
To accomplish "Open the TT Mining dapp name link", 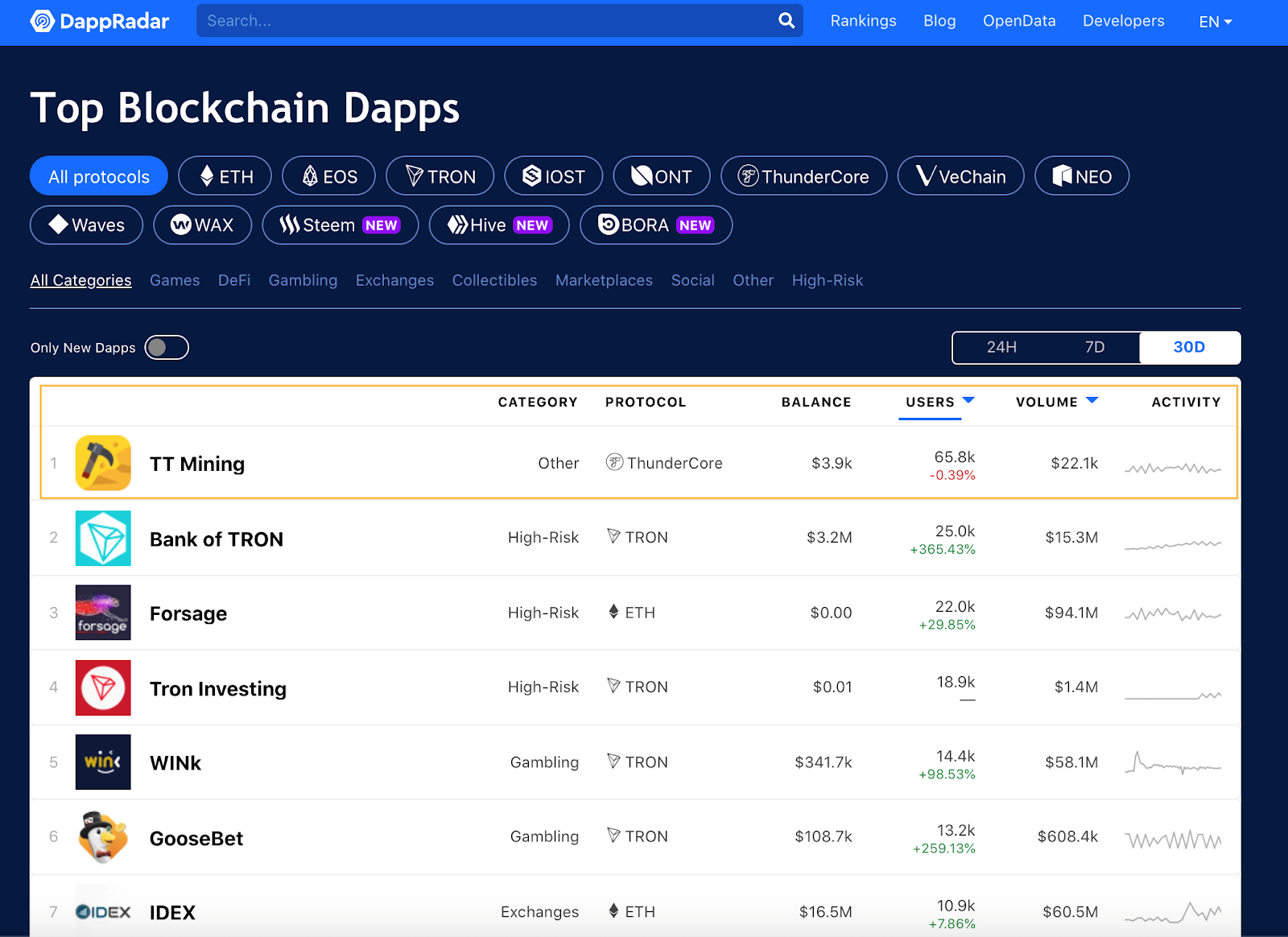I will pyautogui.click(x=197, y=464).
